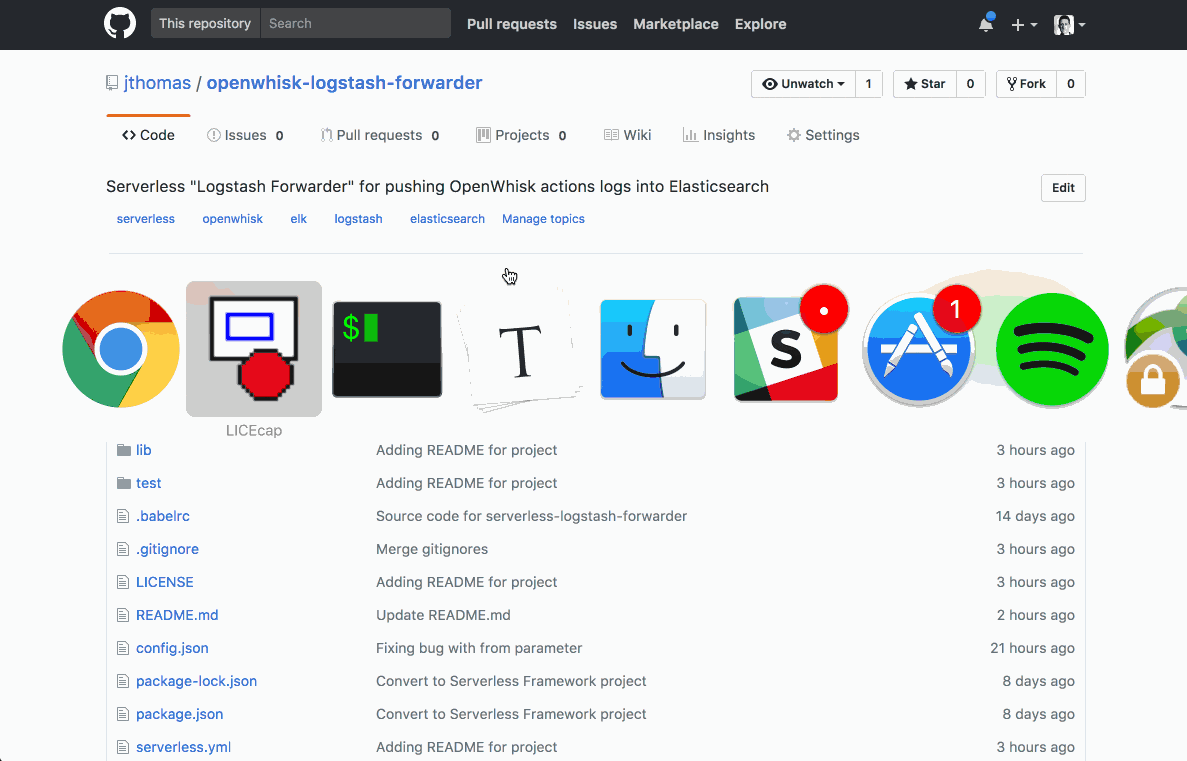Screen dimensions: 1187x761
Task: Open the stargazers count
Action: tap(970, 84)
